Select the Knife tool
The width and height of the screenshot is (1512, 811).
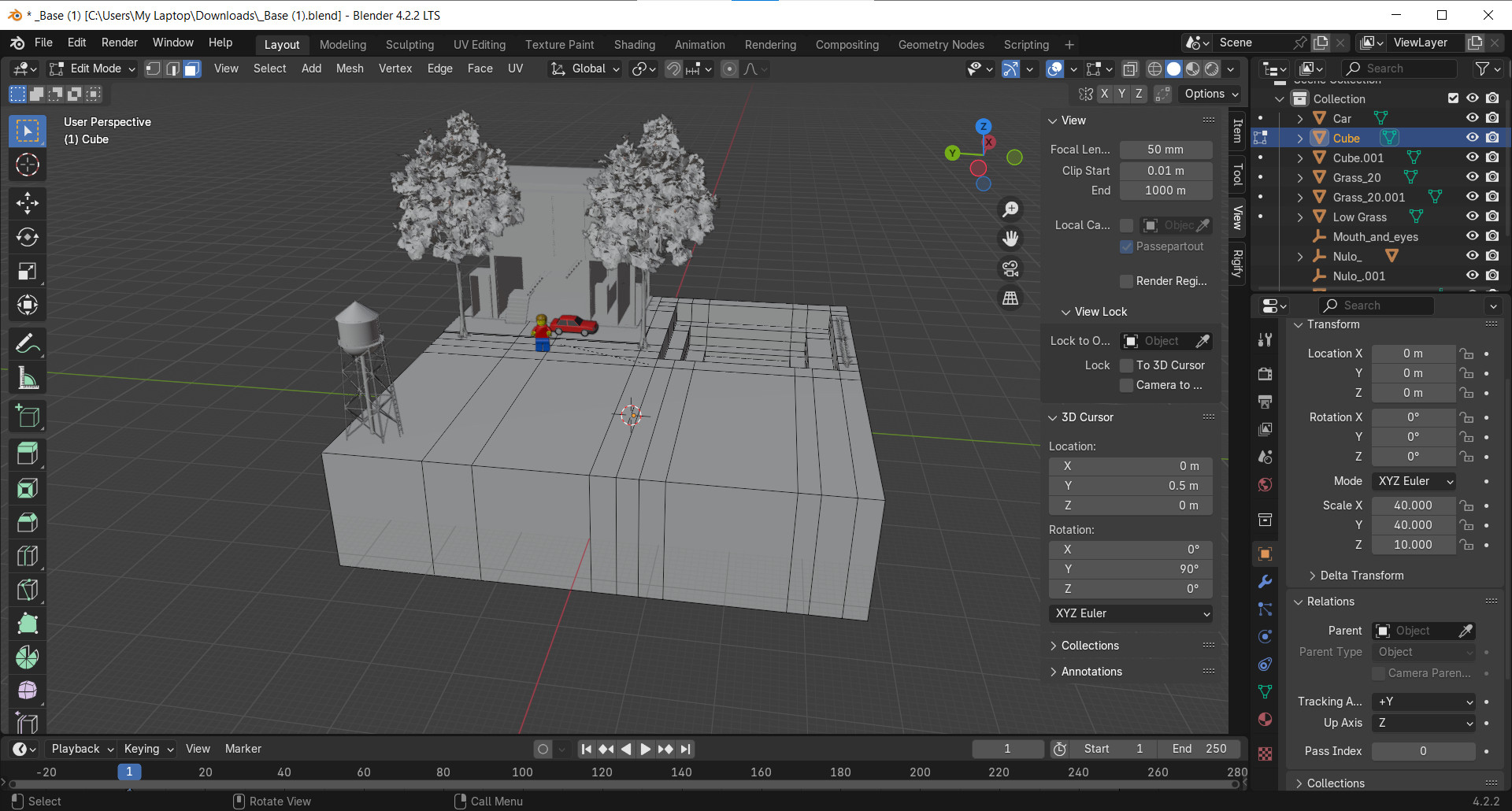[x=28, y=590]
